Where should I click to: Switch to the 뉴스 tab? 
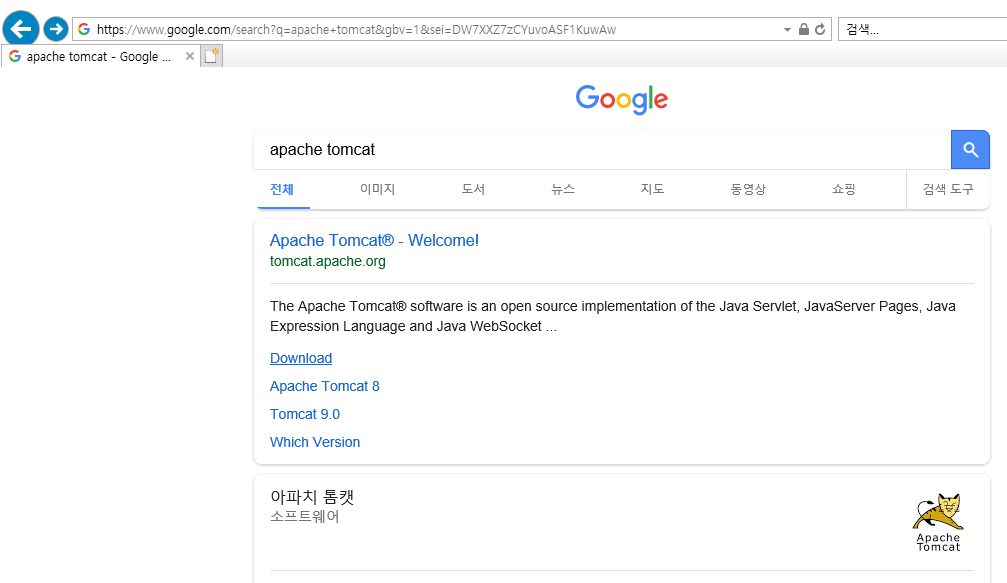tap(563, 189)
